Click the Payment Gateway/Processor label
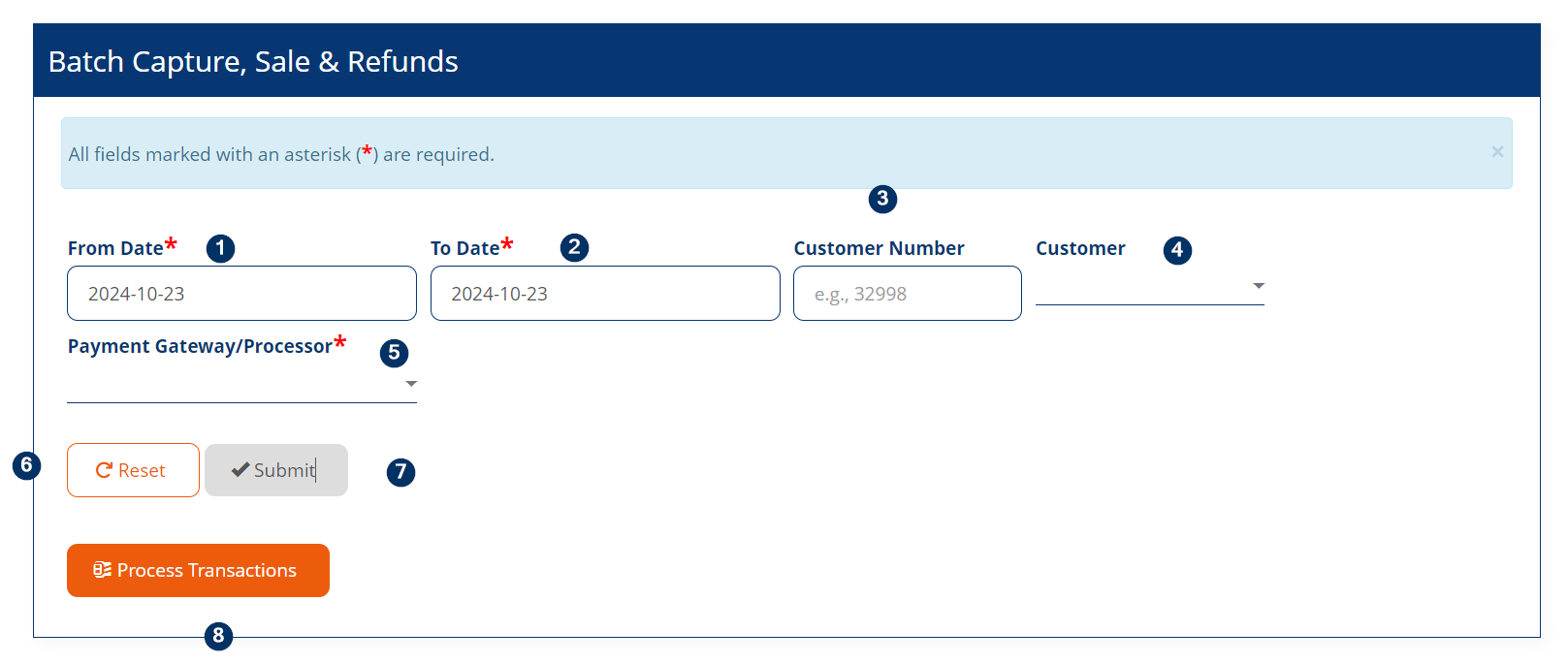Screen dimensions: 1568x664 point(200,346)
